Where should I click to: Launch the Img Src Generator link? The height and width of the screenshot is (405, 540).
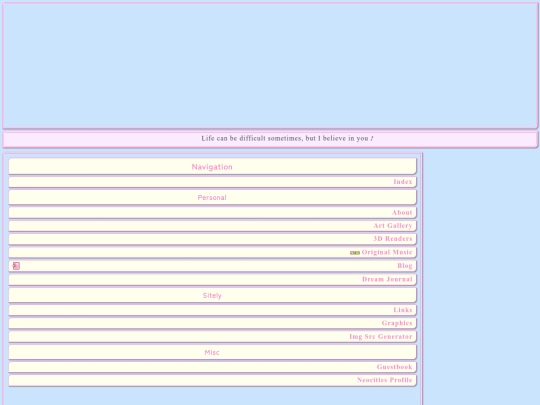coord(381,336)
